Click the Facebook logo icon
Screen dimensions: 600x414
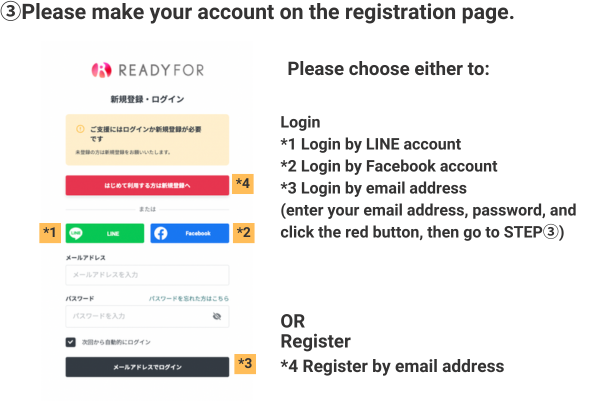(x=161, y=233)
